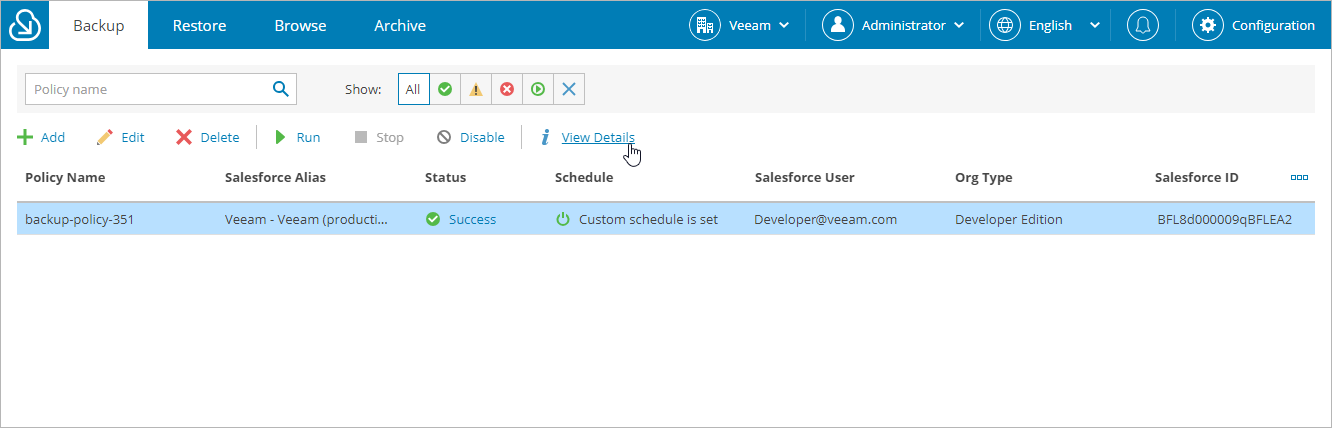Click the schedule power icon
Viewport: 1332px width, 428px height.
[x=563, y=219]
